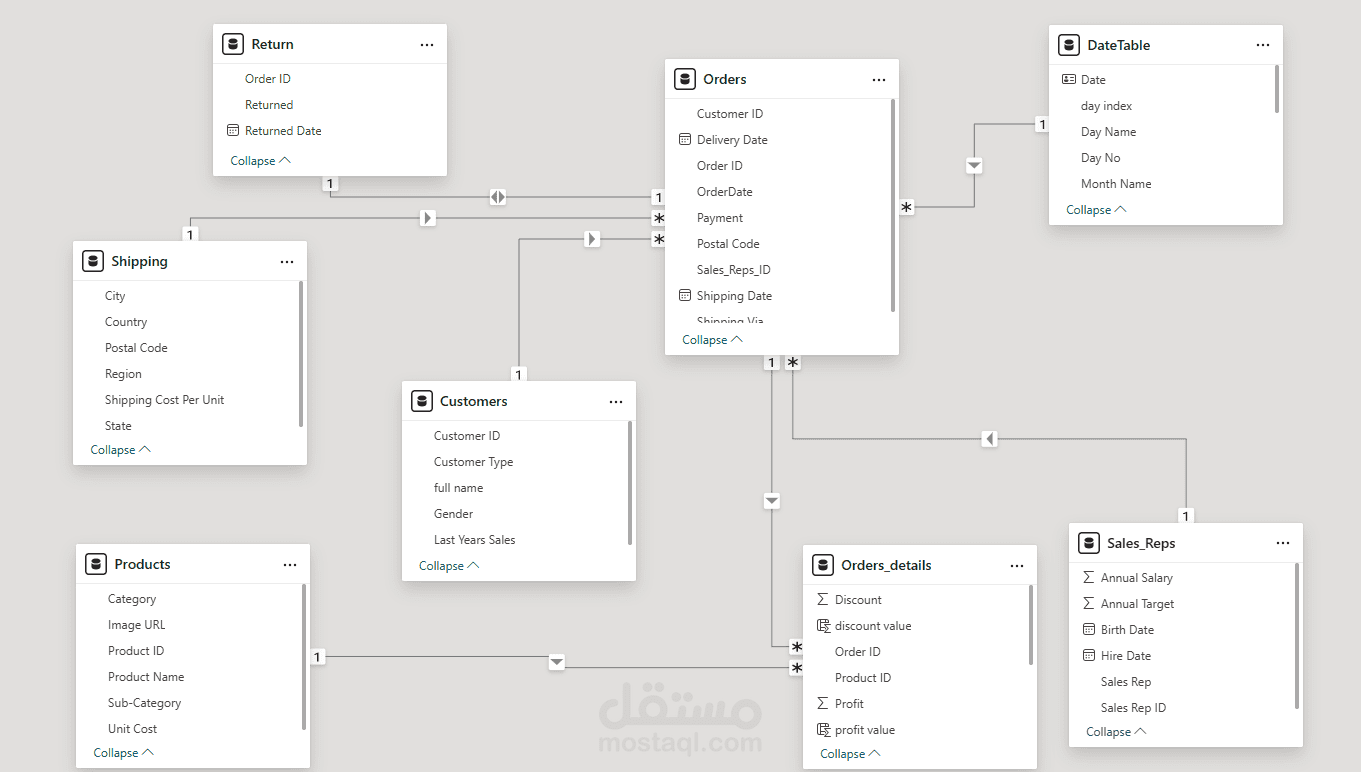Click sigma icon beside Discount field
Image resolution: width=1361 pixels, height=772 pixels.
(823, 599)
